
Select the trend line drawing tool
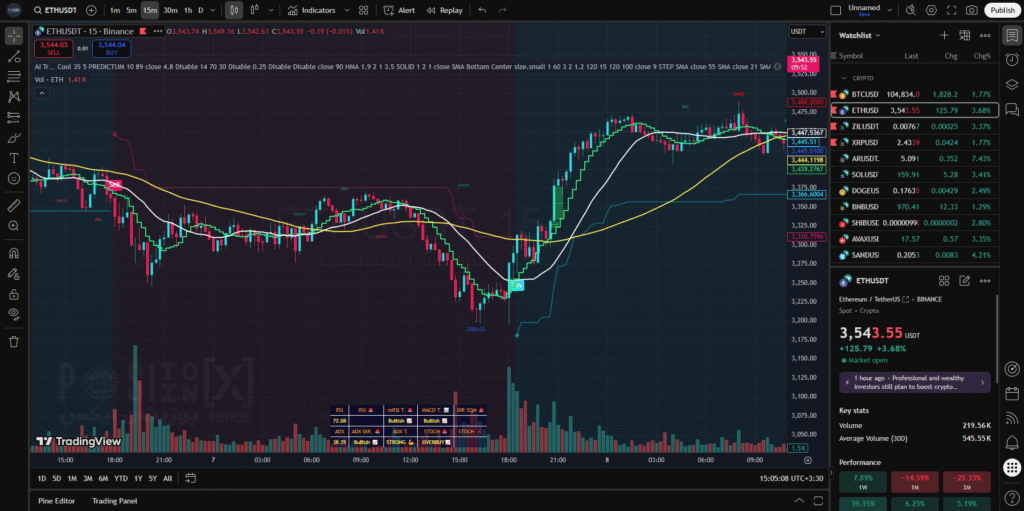click(14, 57)
